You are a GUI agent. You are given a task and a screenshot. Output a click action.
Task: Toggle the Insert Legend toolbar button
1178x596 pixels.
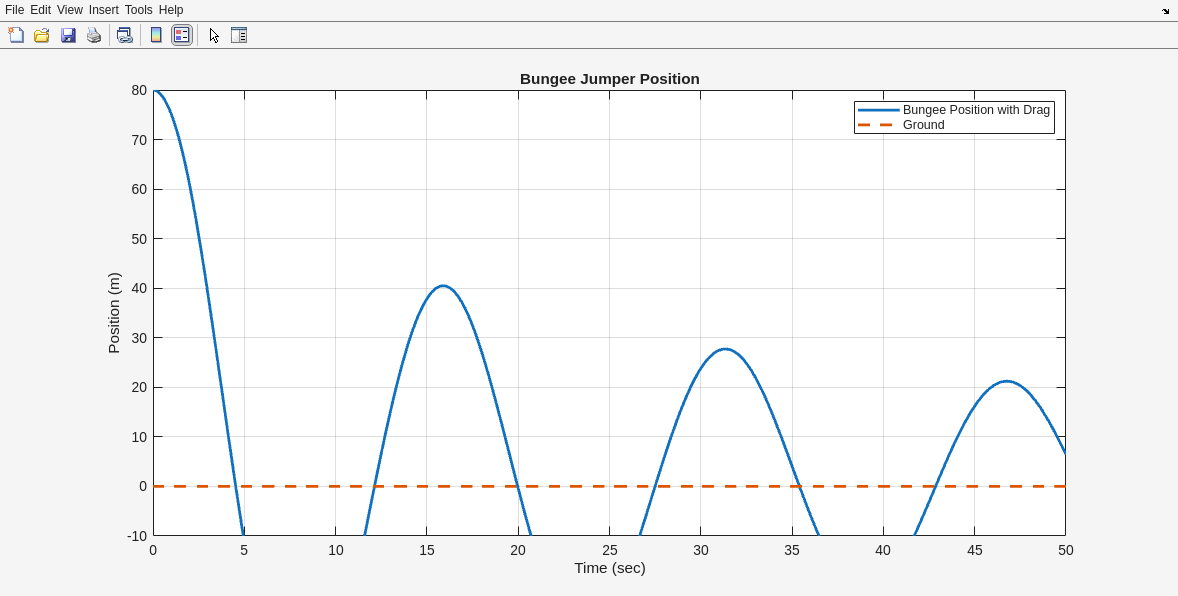coord(182,35)
